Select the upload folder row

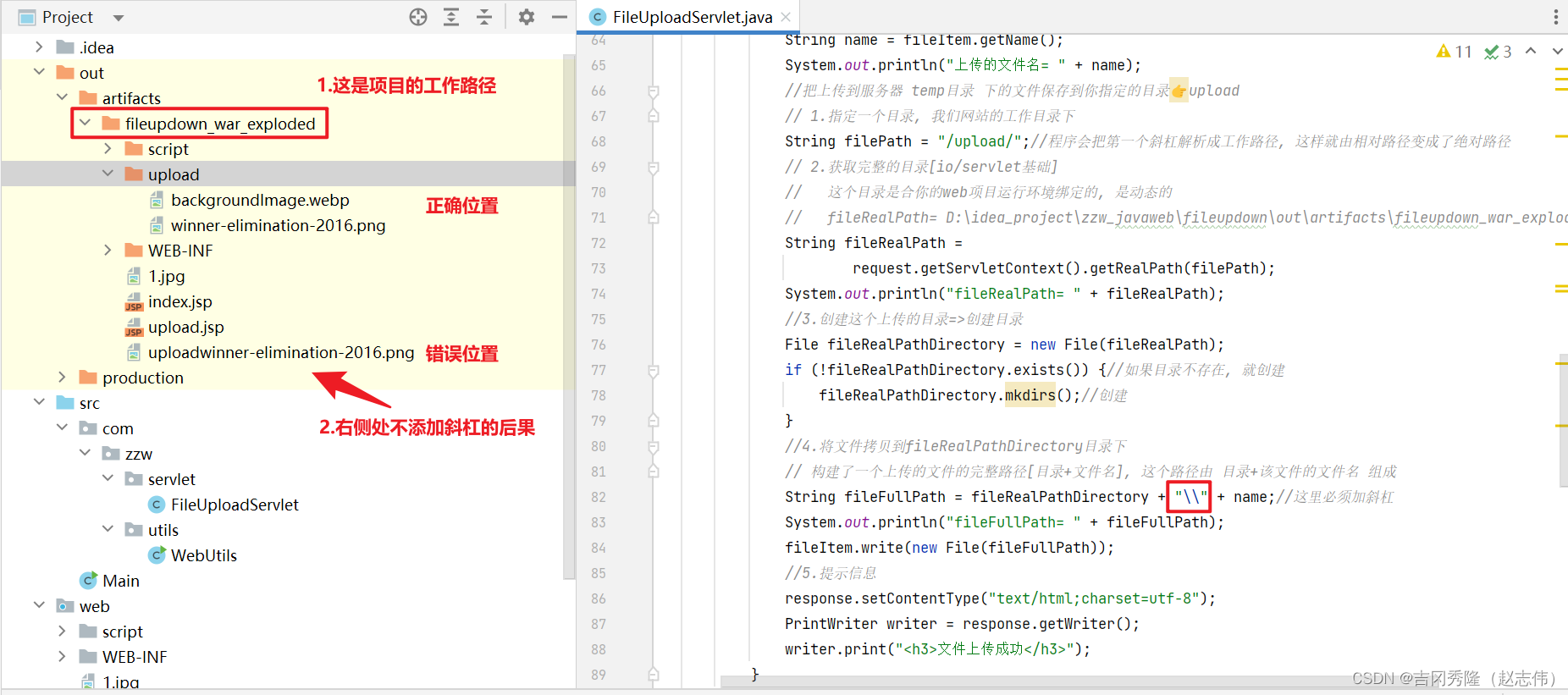point(288,174)
